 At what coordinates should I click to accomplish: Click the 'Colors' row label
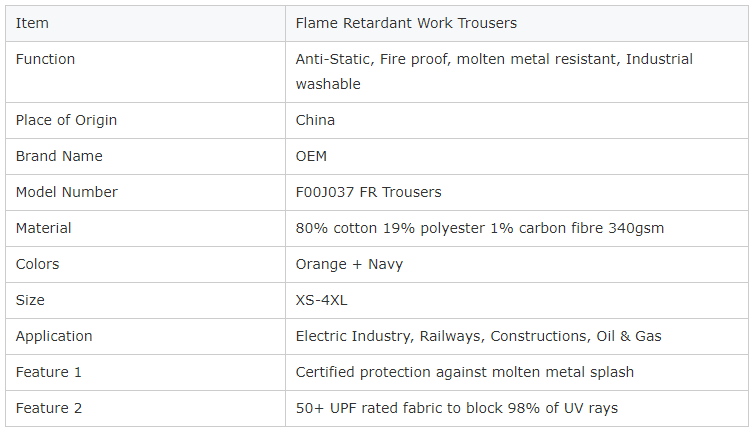click(x=38, y=264)
